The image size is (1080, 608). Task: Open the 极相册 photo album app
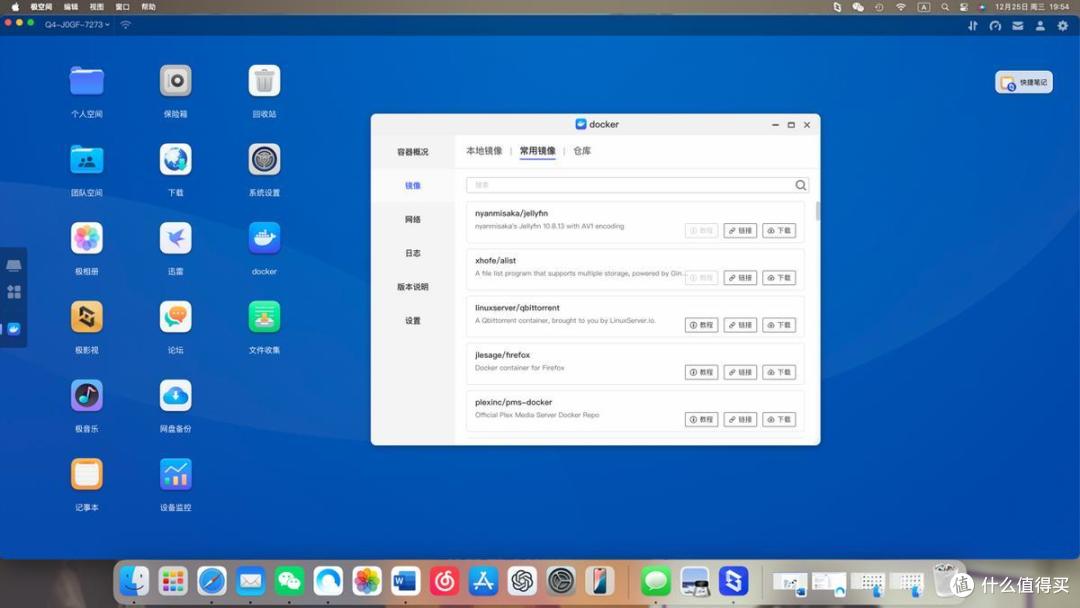(87, 238)
